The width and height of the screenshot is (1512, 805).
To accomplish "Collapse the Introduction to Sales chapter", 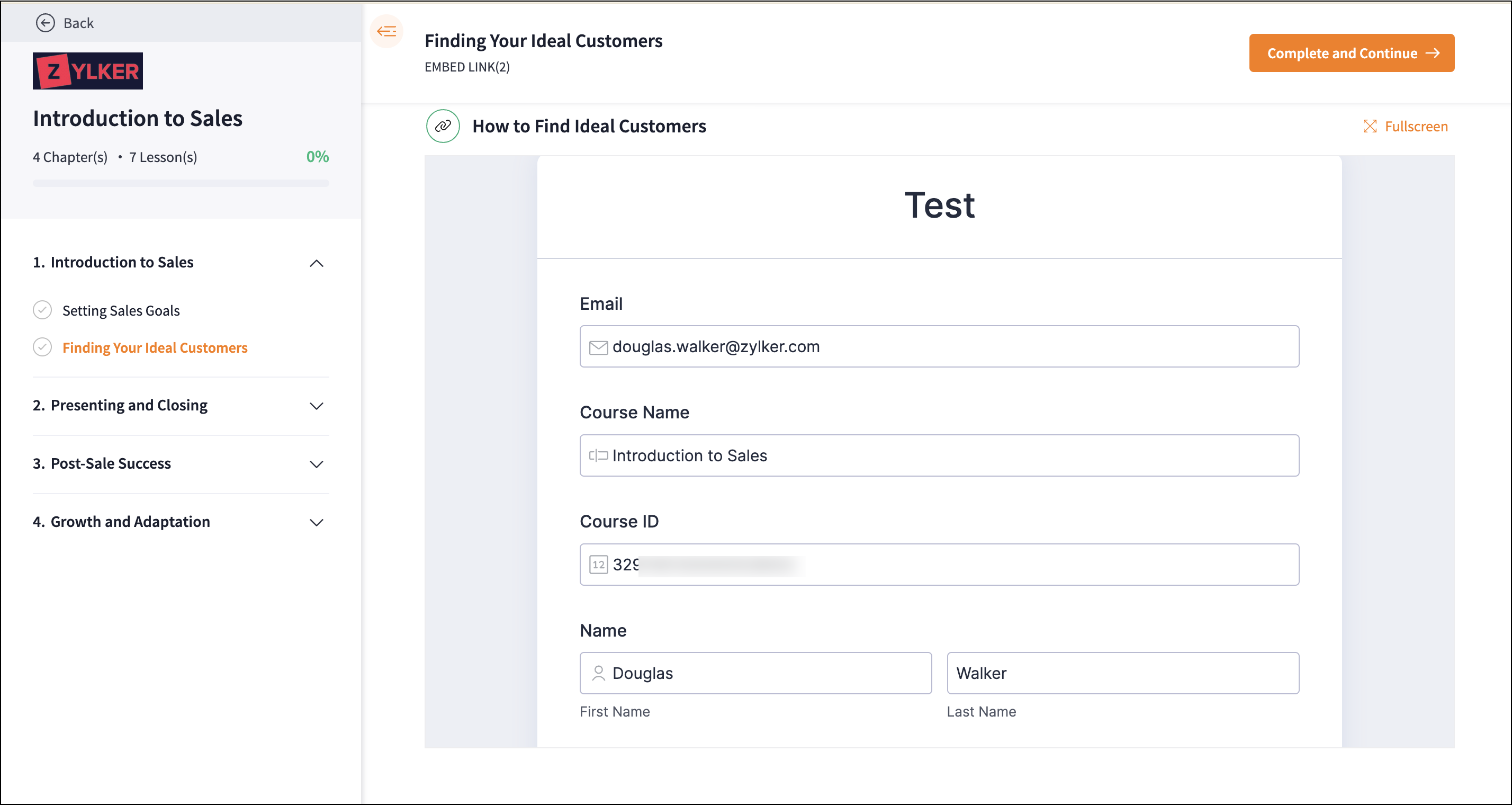I will pyautogui.click(x=317, y=263).
